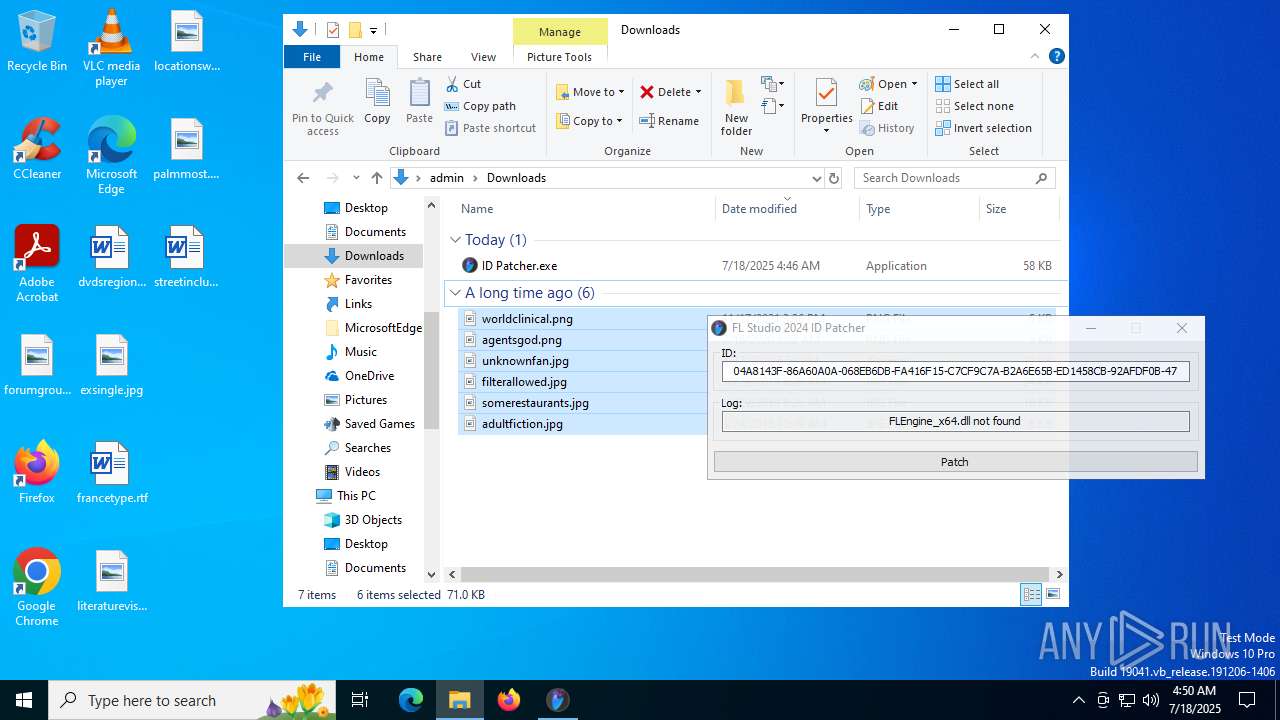Image resolution: width=1280 pixels, height=720 pixels.
Task: Create a New folder
Action: pyautogui.click(x=736, y=107)
